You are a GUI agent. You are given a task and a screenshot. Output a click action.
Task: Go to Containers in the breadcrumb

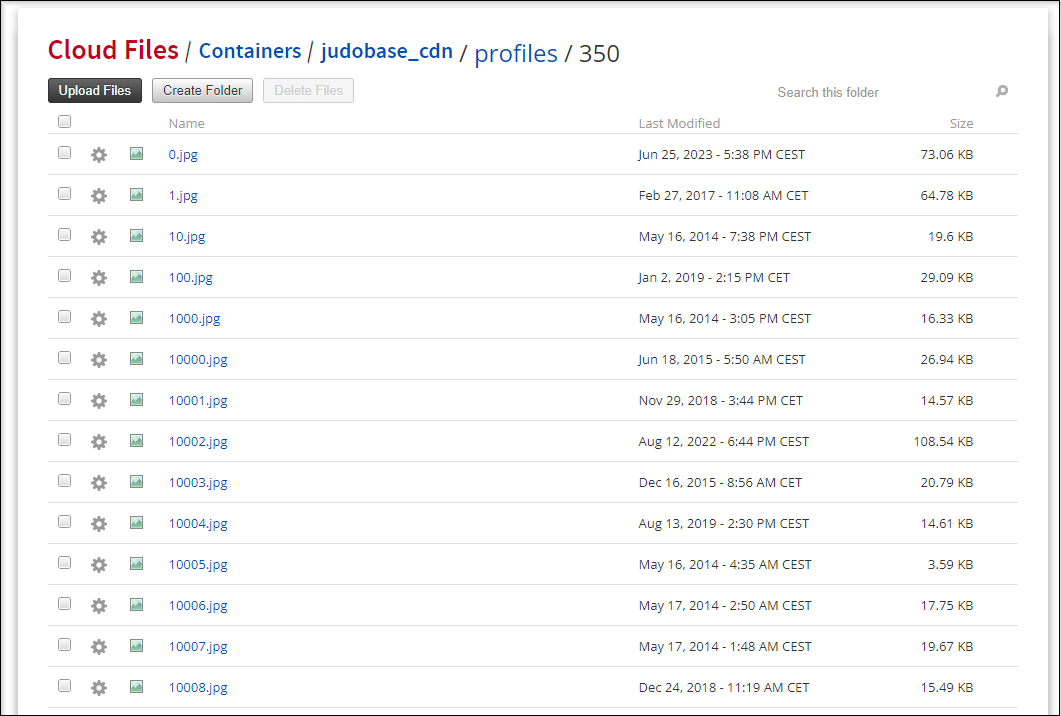click(250, 51)
